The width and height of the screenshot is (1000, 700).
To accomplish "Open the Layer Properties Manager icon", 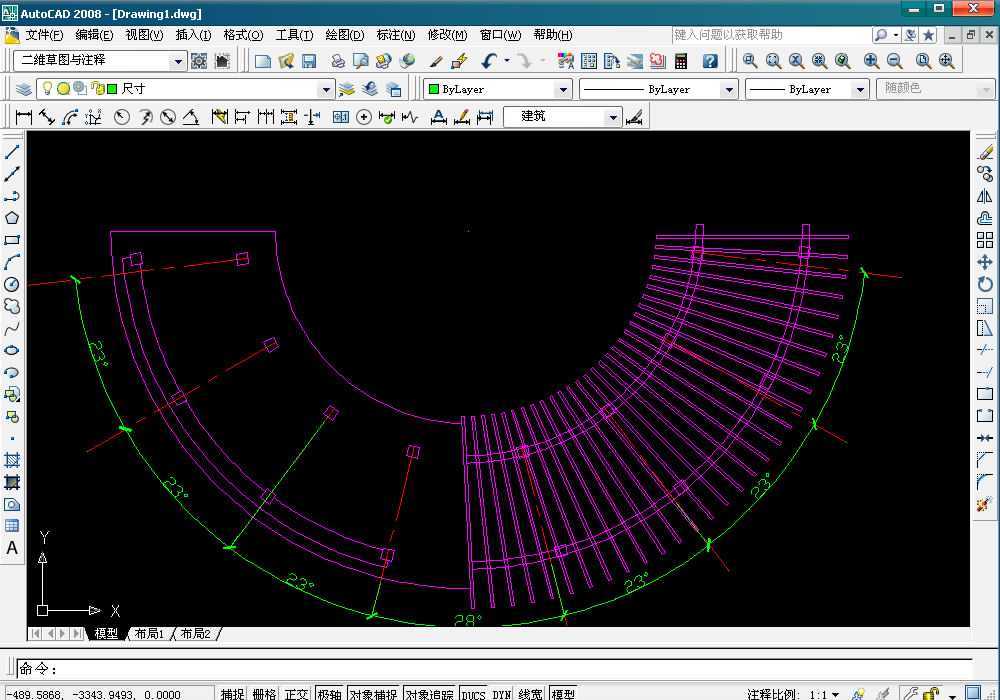I will coord(24,89).
